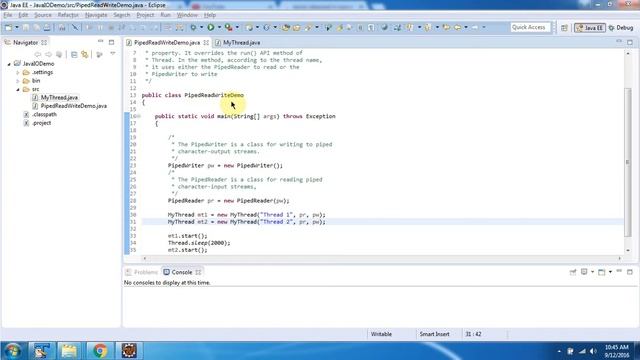Screen dimensions: 640x360
Task: Open the Navigator view menu triangle
Action: click(x=113, y=54)
